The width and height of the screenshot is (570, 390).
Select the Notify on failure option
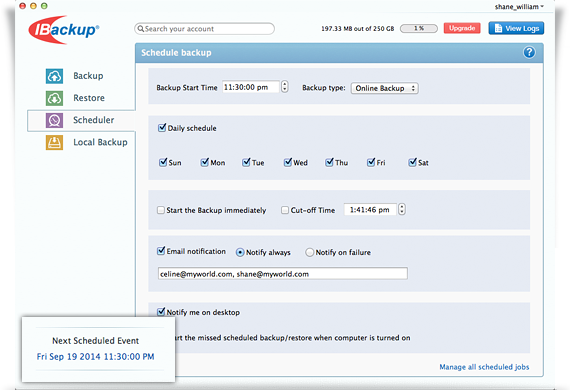(309, 252)
